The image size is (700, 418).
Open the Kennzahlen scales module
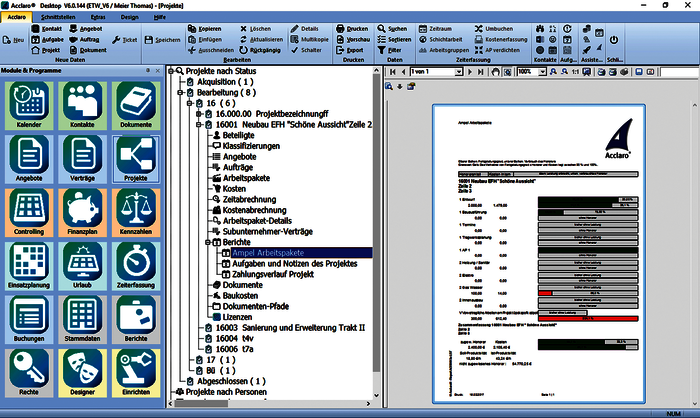[x=136, y=213]
